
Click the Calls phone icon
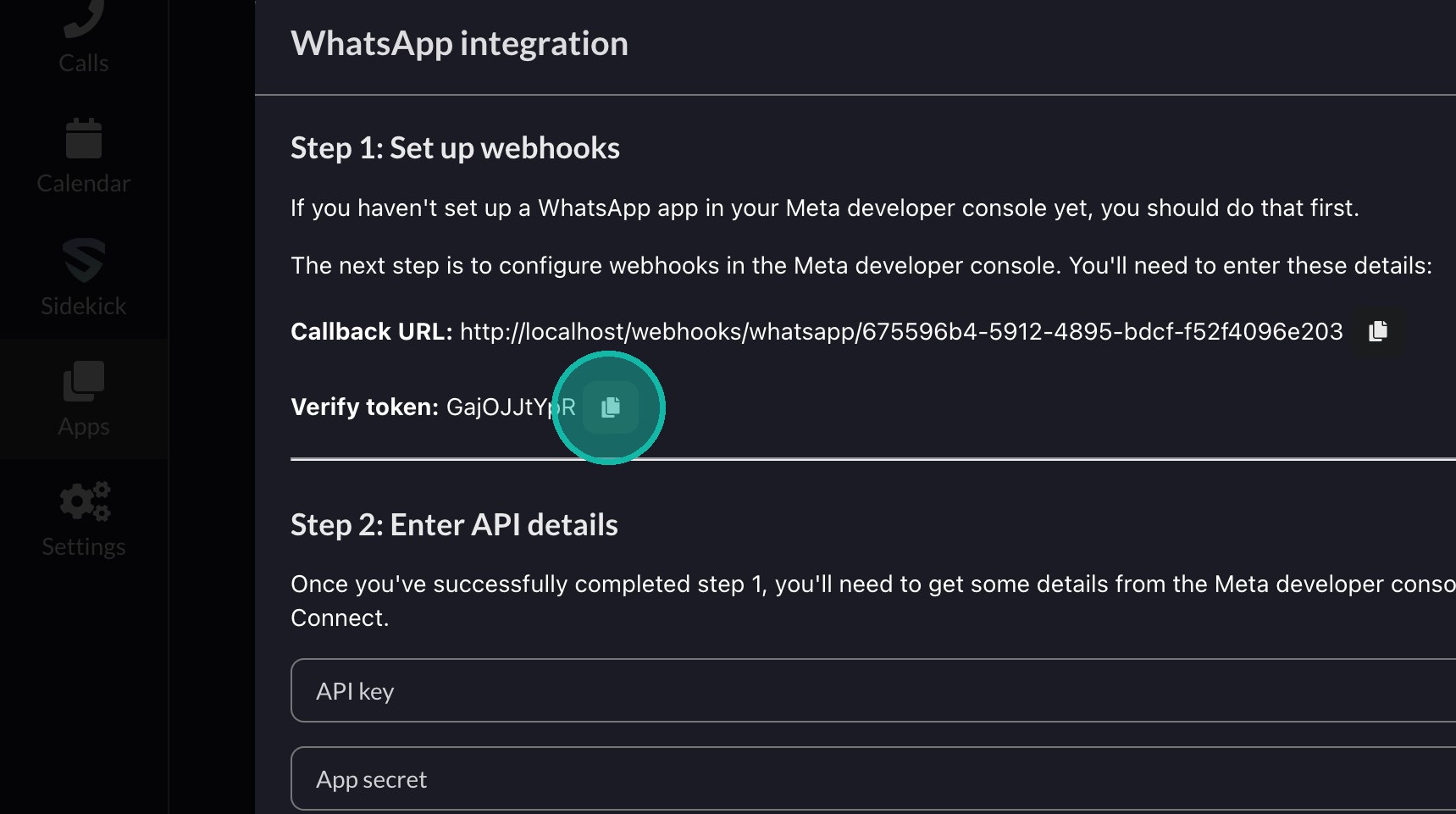83,19
